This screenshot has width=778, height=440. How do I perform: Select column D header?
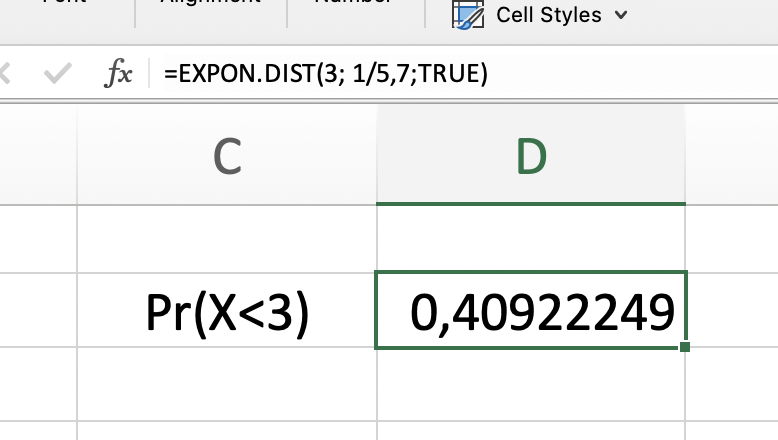[531, 156]
